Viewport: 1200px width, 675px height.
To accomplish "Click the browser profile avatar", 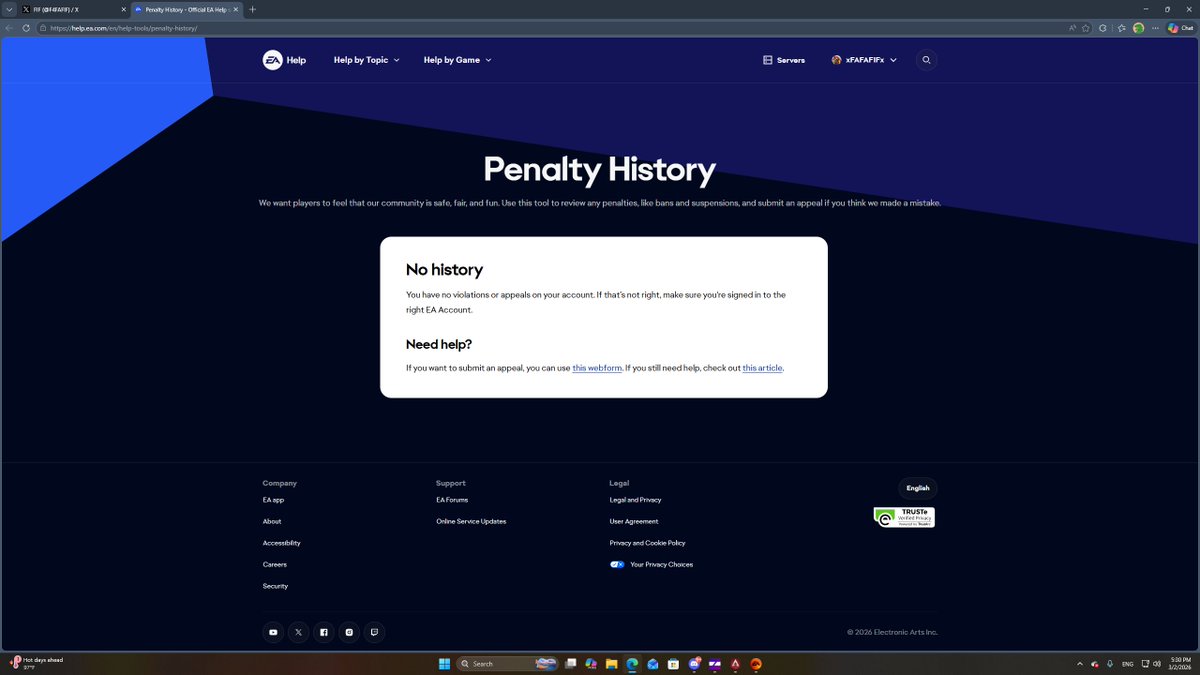I will (1138, 28).
